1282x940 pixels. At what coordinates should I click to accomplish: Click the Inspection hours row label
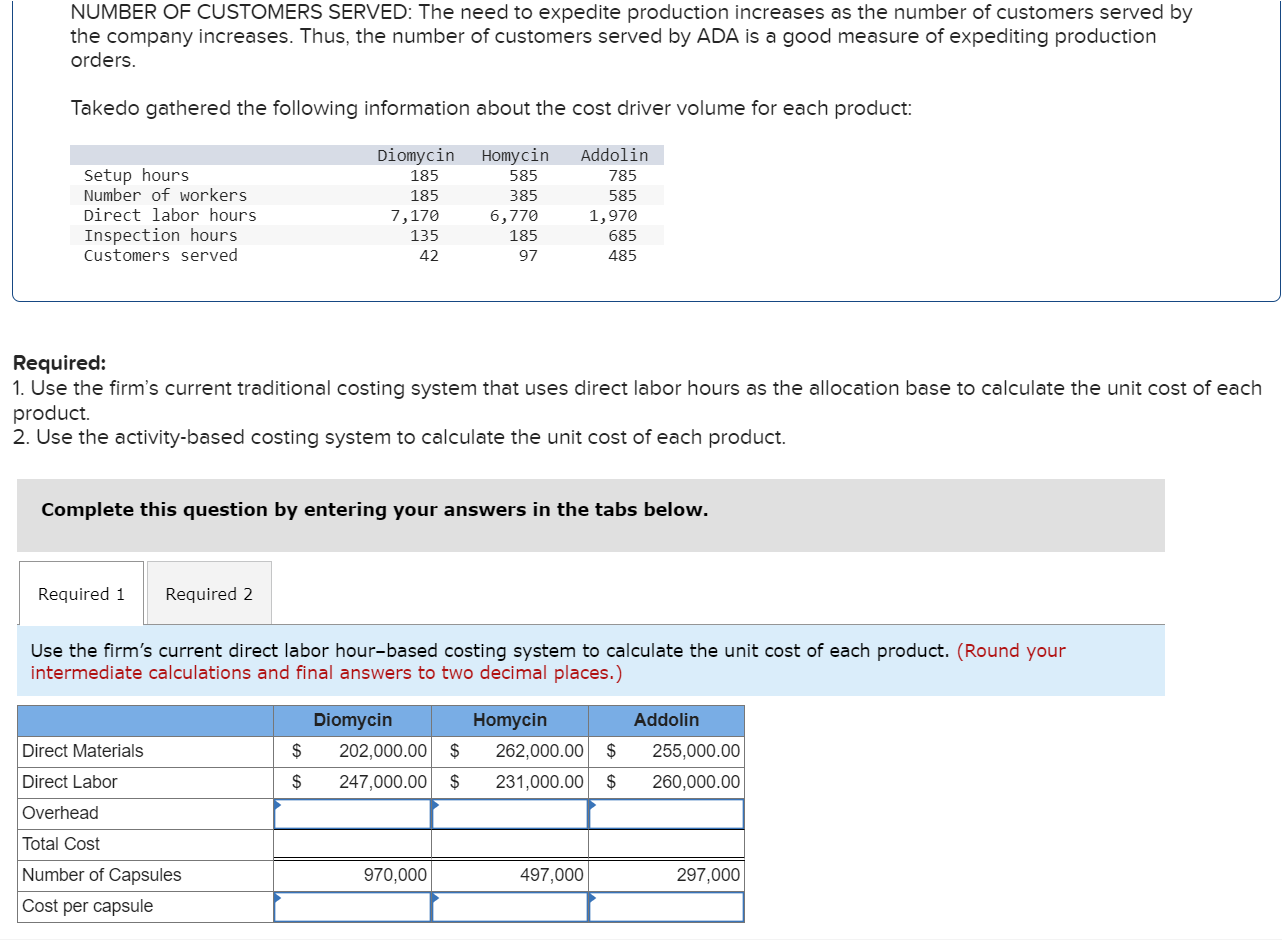point(161,236)
